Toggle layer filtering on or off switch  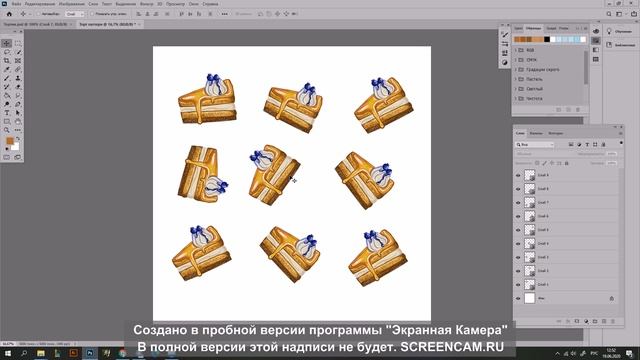tap(621, 143)
